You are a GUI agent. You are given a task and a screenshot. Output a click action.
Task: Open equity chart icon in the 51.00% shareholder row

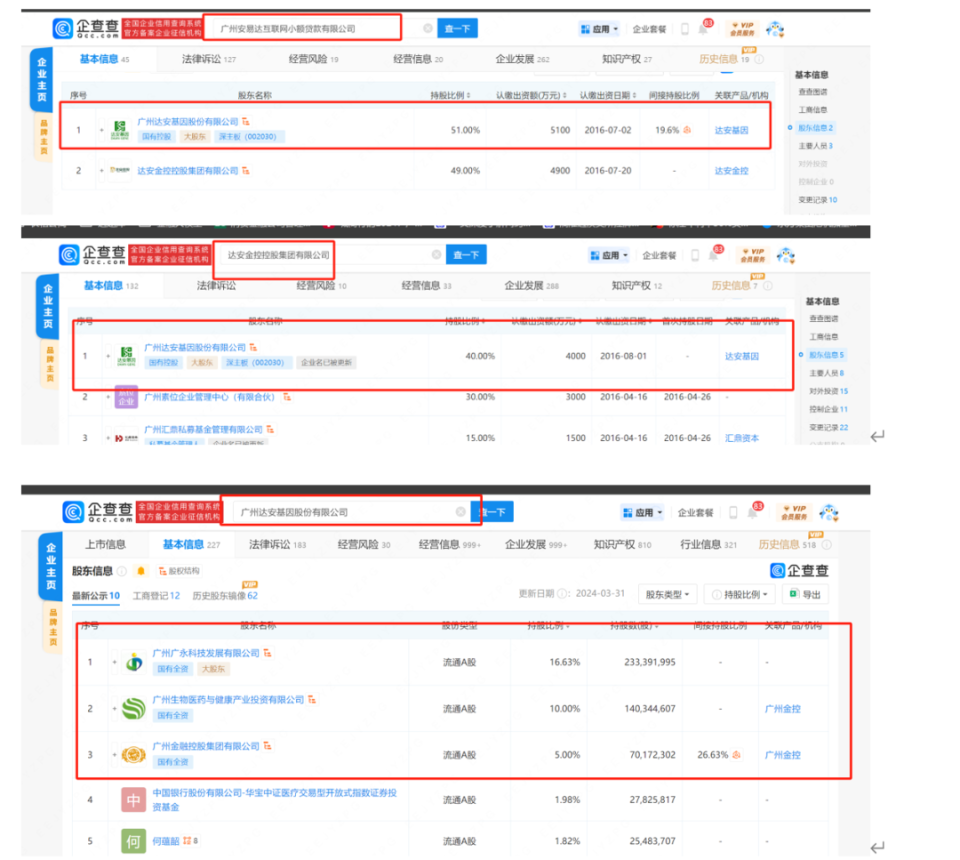point(246,122)
